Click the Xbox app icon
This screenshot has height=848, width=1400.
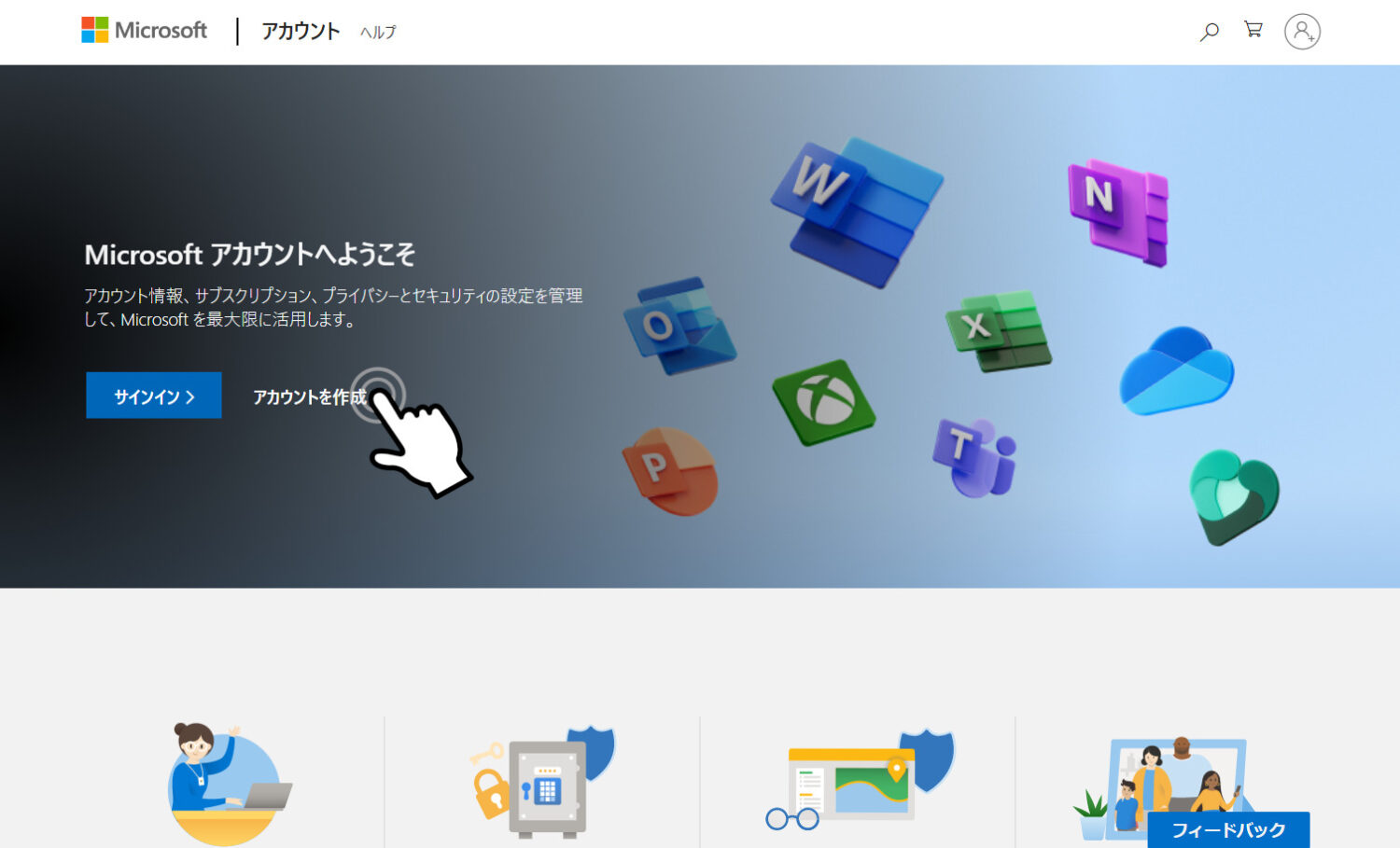pos(824,402)
